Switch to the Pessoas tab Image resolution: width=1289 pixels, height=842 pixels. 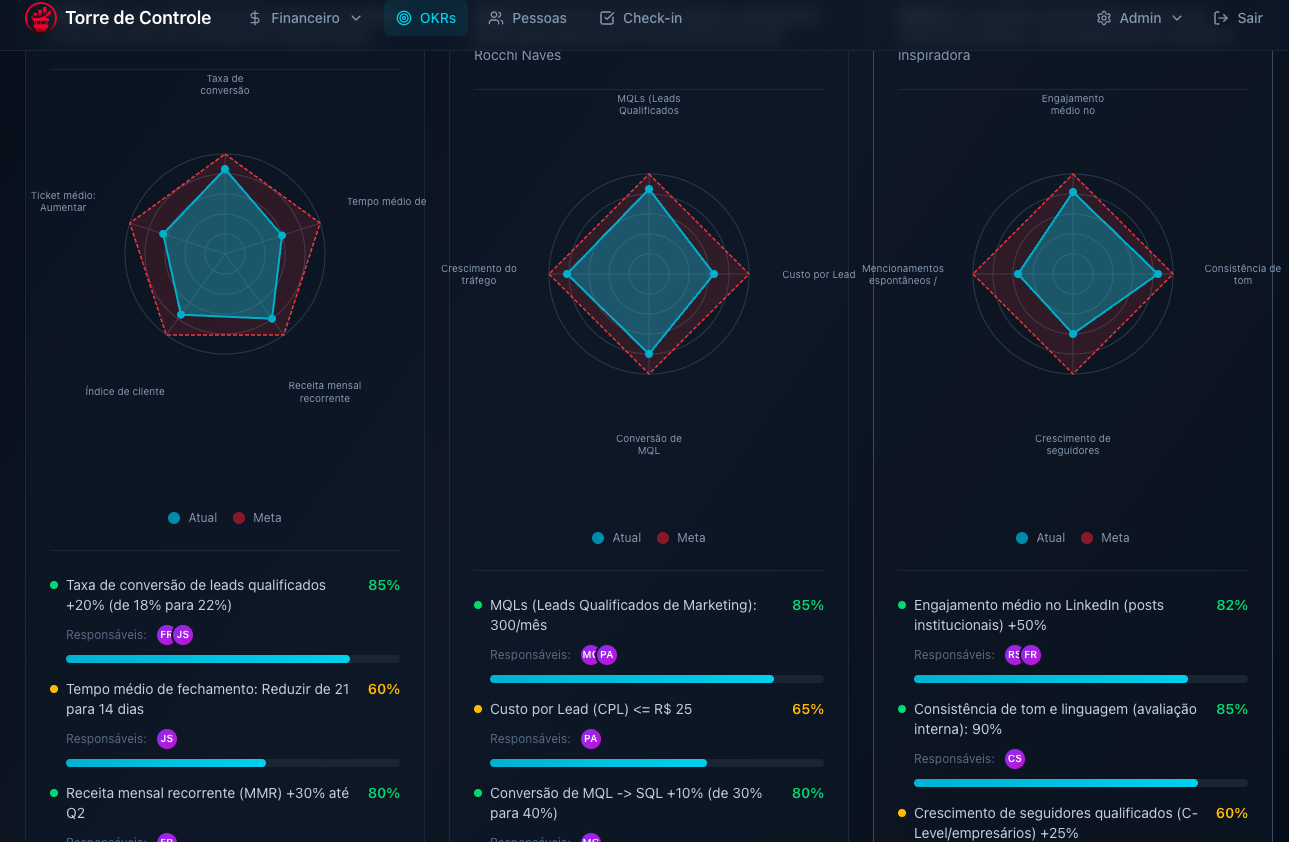pos(527,17)
